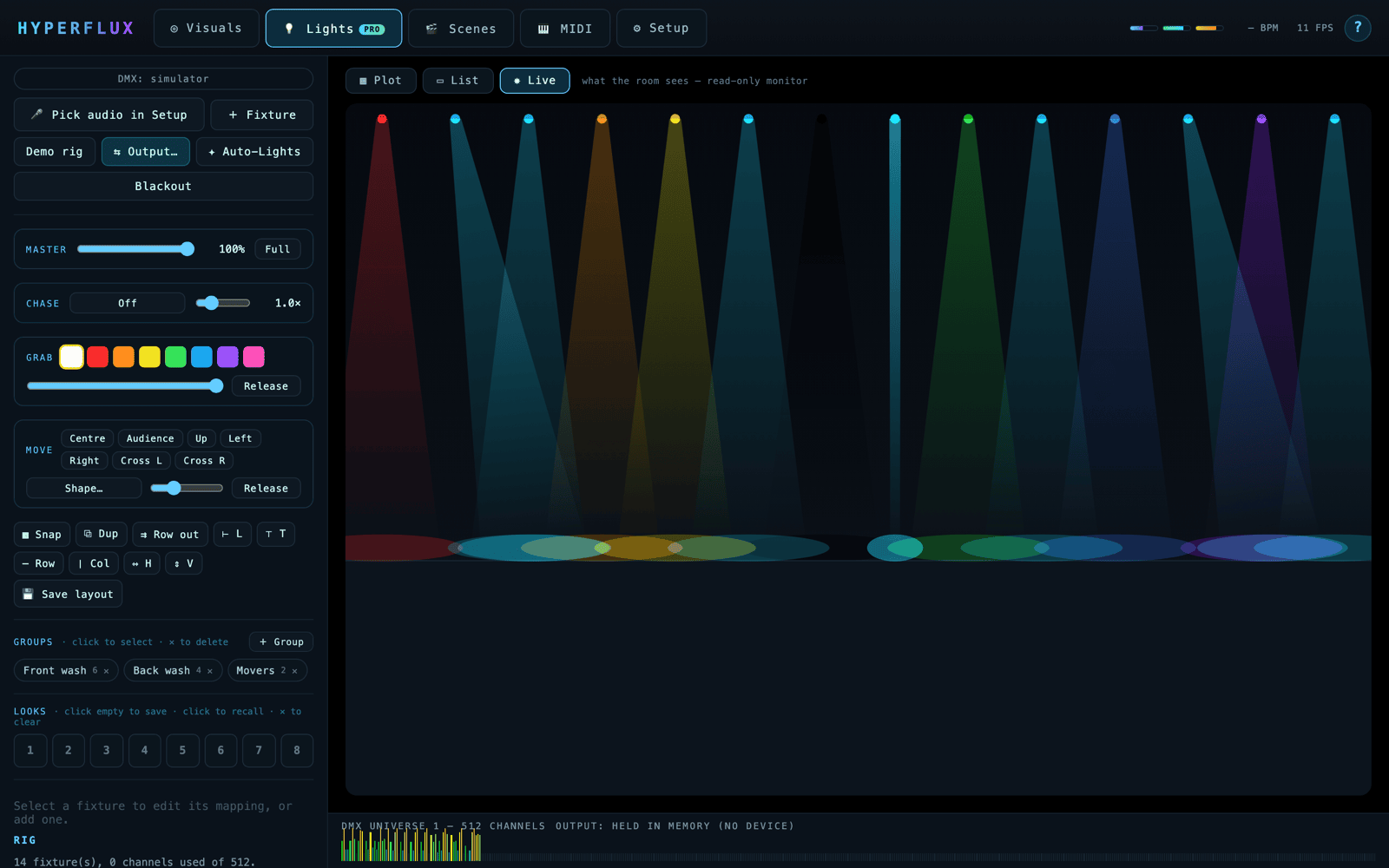The image size is (1389, 868).
Task: Distribute vertically with the V button
Action: click(x=184, y=563)
